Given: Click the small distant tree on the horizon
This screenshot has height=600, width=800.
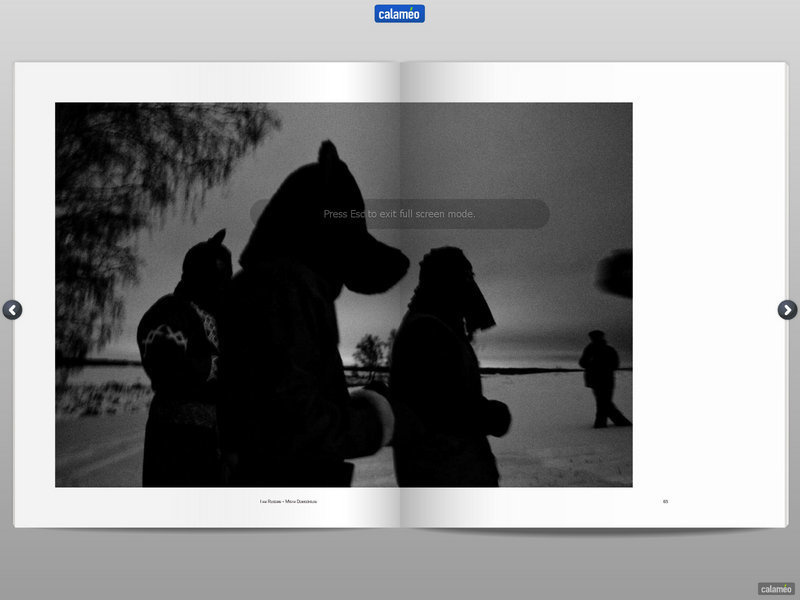Looking at the screenshot, I should [x=370, y=352].
